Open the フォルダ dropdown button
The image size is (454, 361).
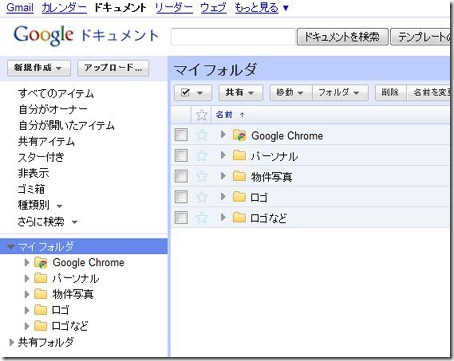pos(340,92)
